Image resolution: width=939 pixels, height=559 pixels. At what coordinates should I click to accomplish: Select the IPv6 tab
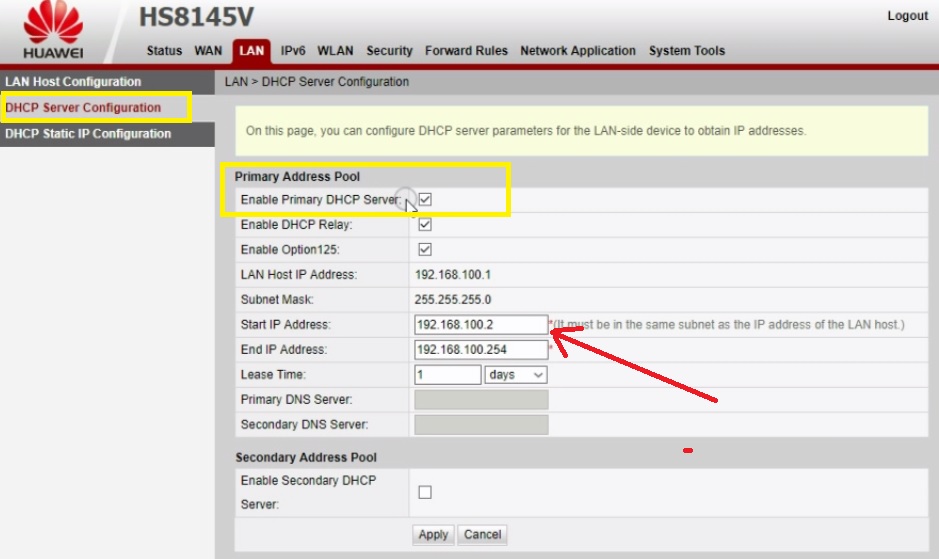coord(293,51)
